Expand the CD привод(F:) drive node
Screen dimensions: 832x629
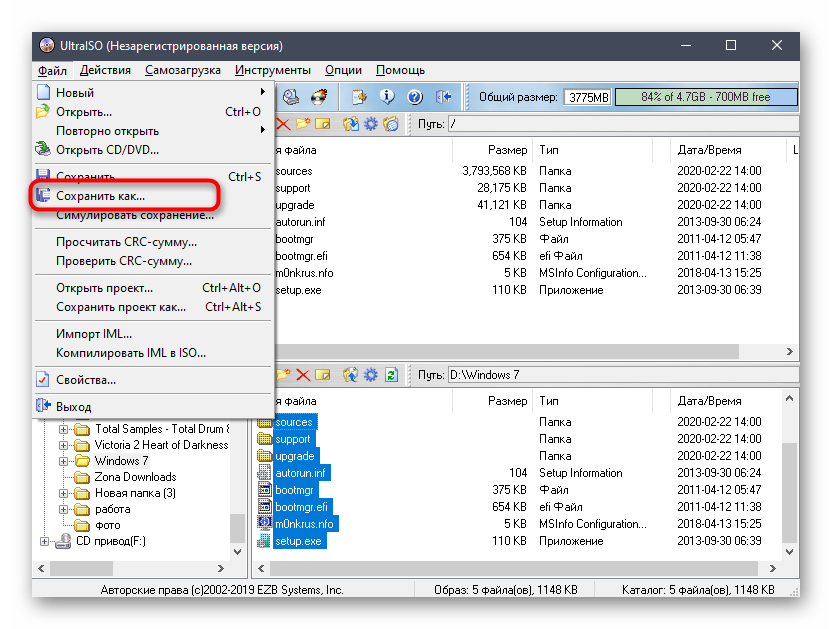[44, 541]
